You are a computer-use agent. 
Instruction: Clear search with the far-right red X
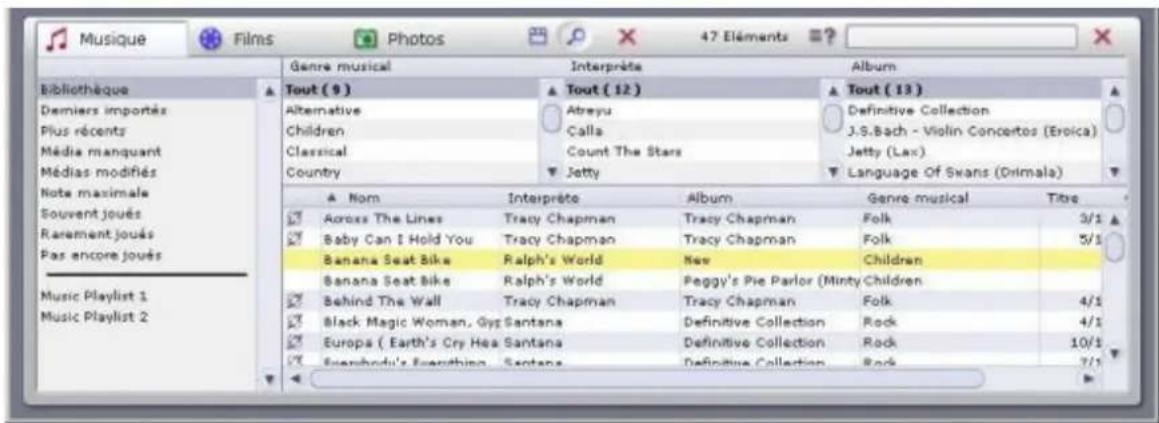tap(1103, 37)
